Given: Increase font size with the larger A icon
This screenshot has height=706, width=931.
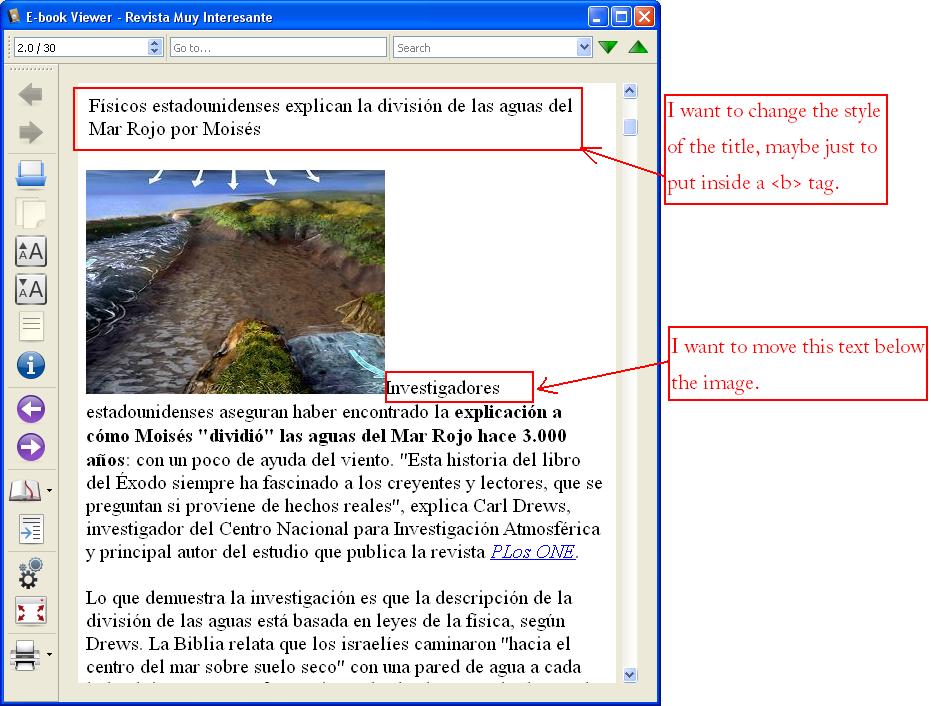Looking at the screenshot, I should 31,252.
